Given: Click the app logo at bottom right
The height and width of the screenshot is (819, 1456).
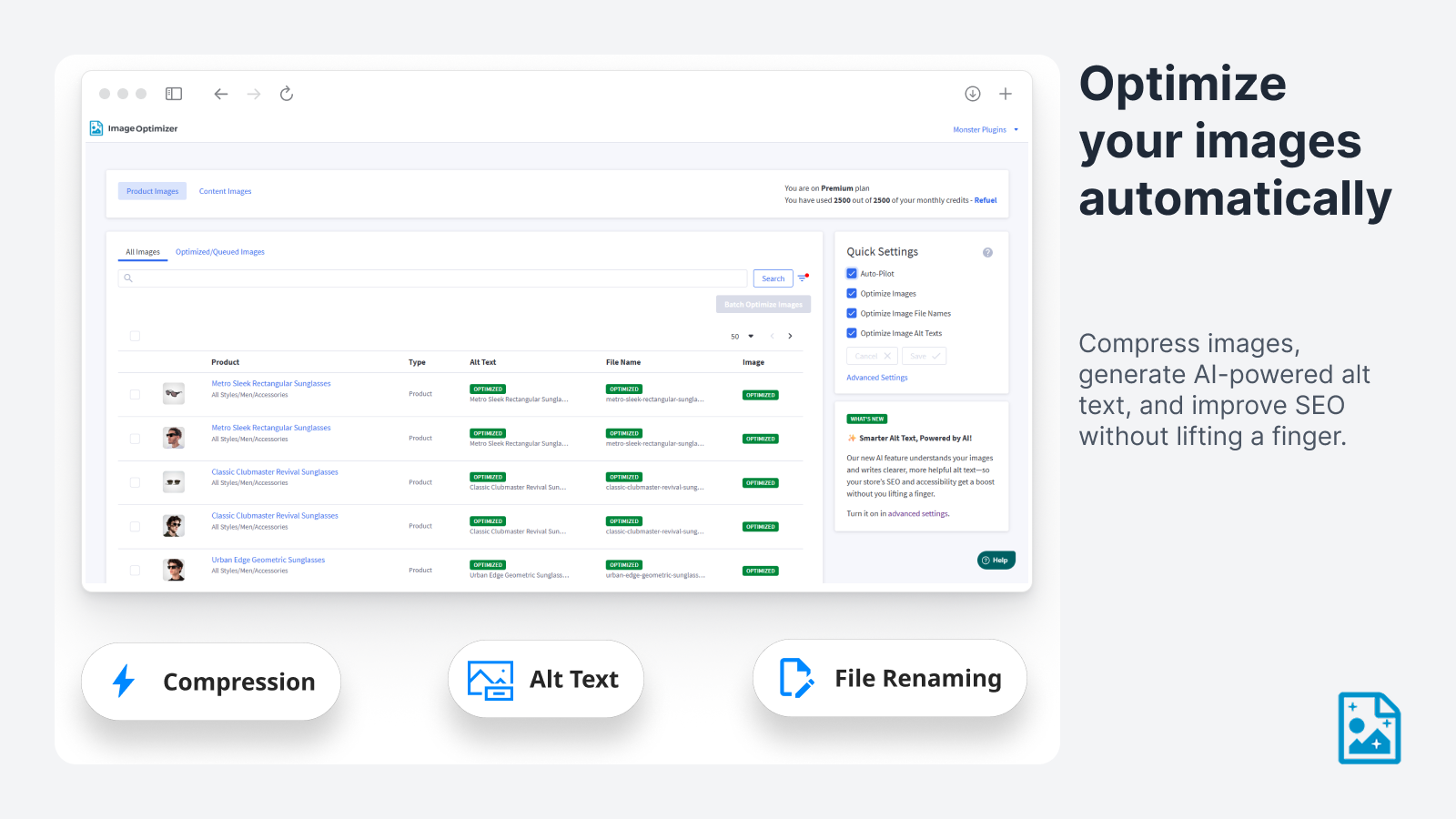Looking at the screenshot, I should click(1370, 728).
